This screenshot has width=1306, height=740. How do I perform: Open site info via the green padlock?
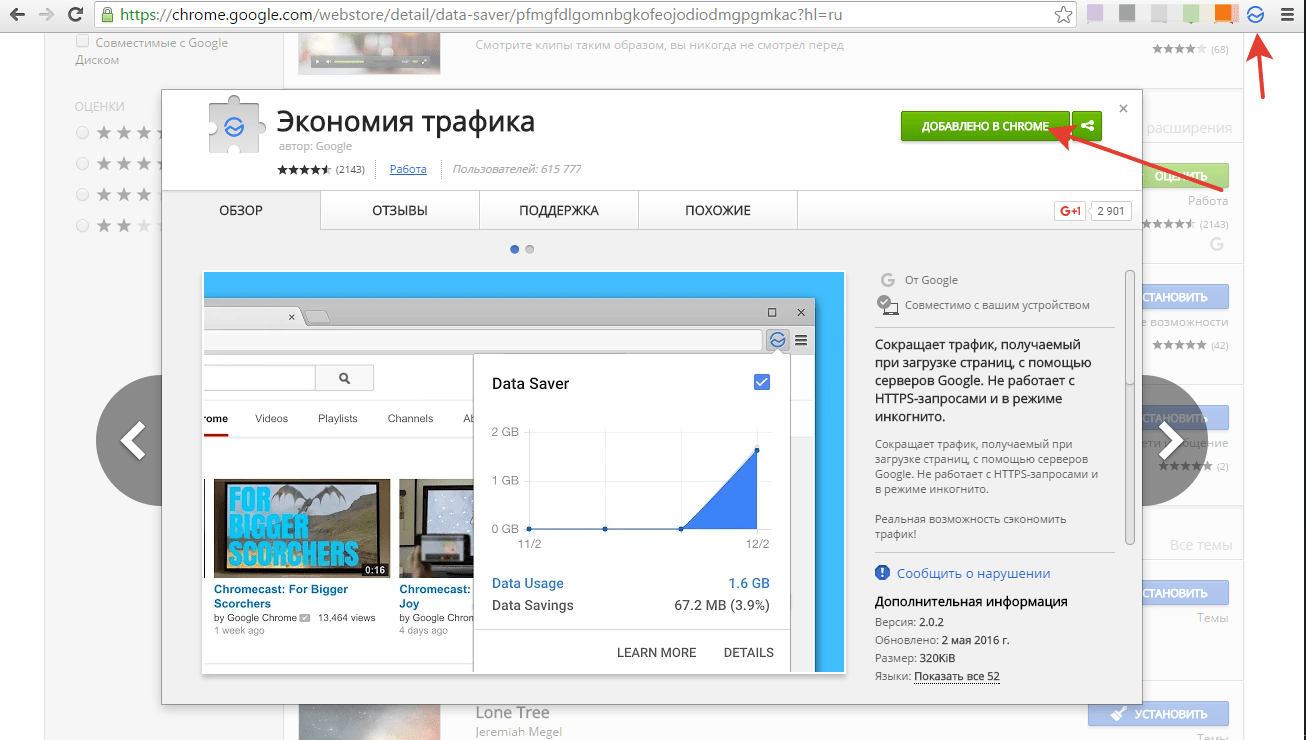tap(108, 15)
